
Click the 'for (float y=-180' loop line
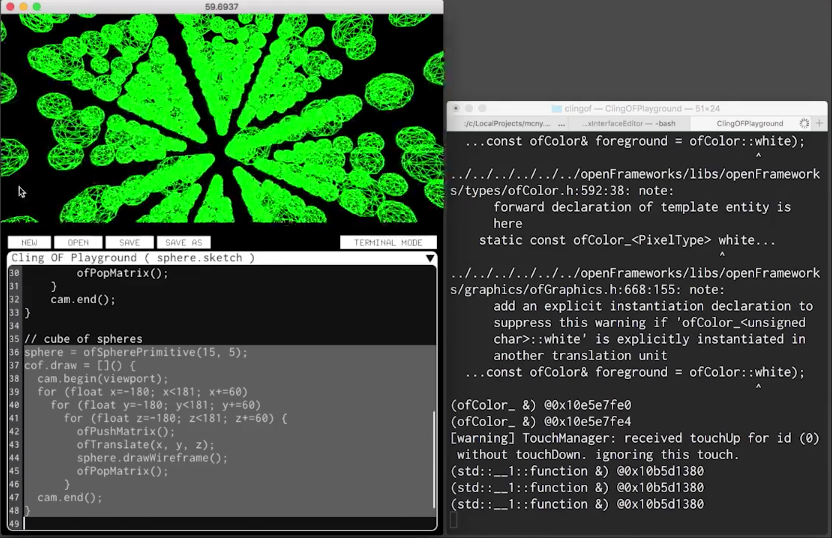[x=155, y=405]
